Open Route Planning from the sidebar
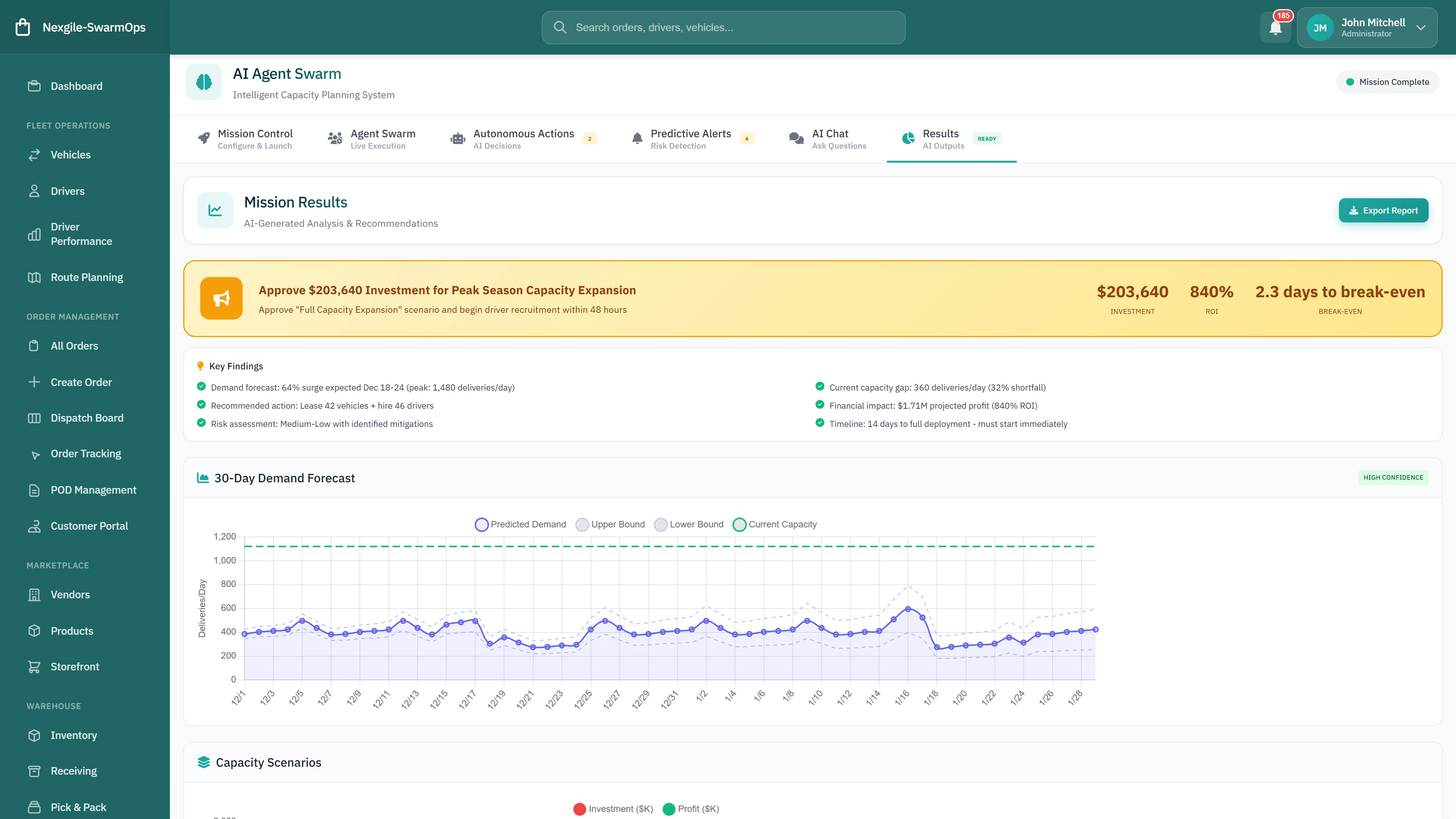 (86, 277)
